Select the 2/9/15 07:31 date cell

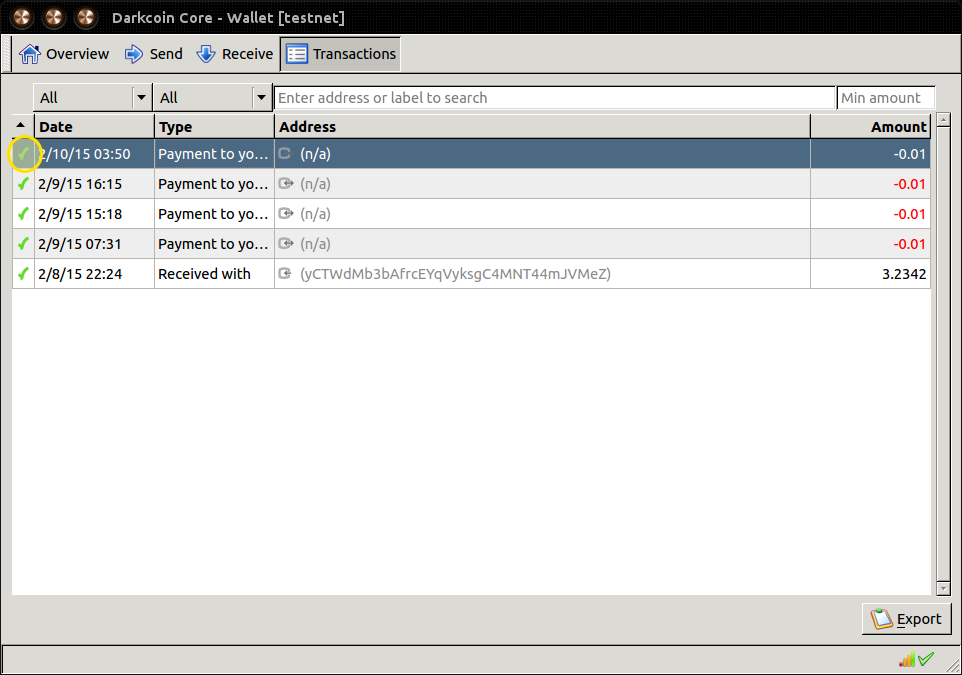point(94,244)
